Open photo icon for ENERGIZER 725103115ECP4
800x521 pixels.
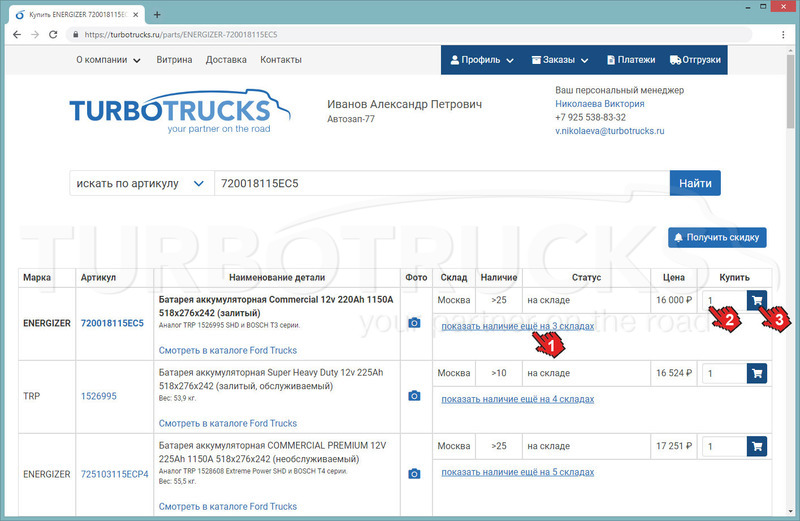click(x=414, y=474)
